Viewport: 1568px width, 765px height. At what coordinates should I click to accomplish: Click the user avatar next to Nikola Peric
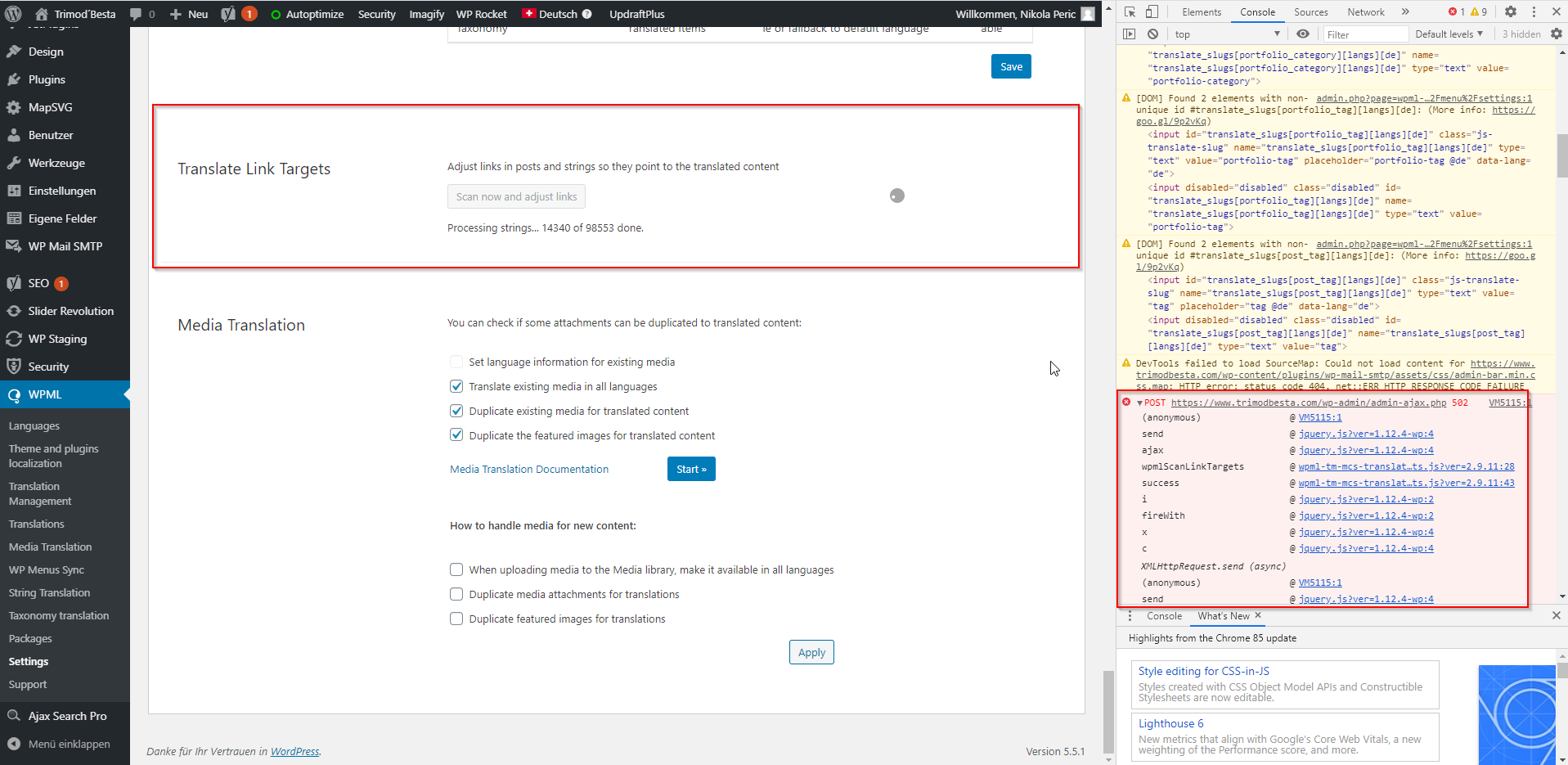(x=1088, y=14)
